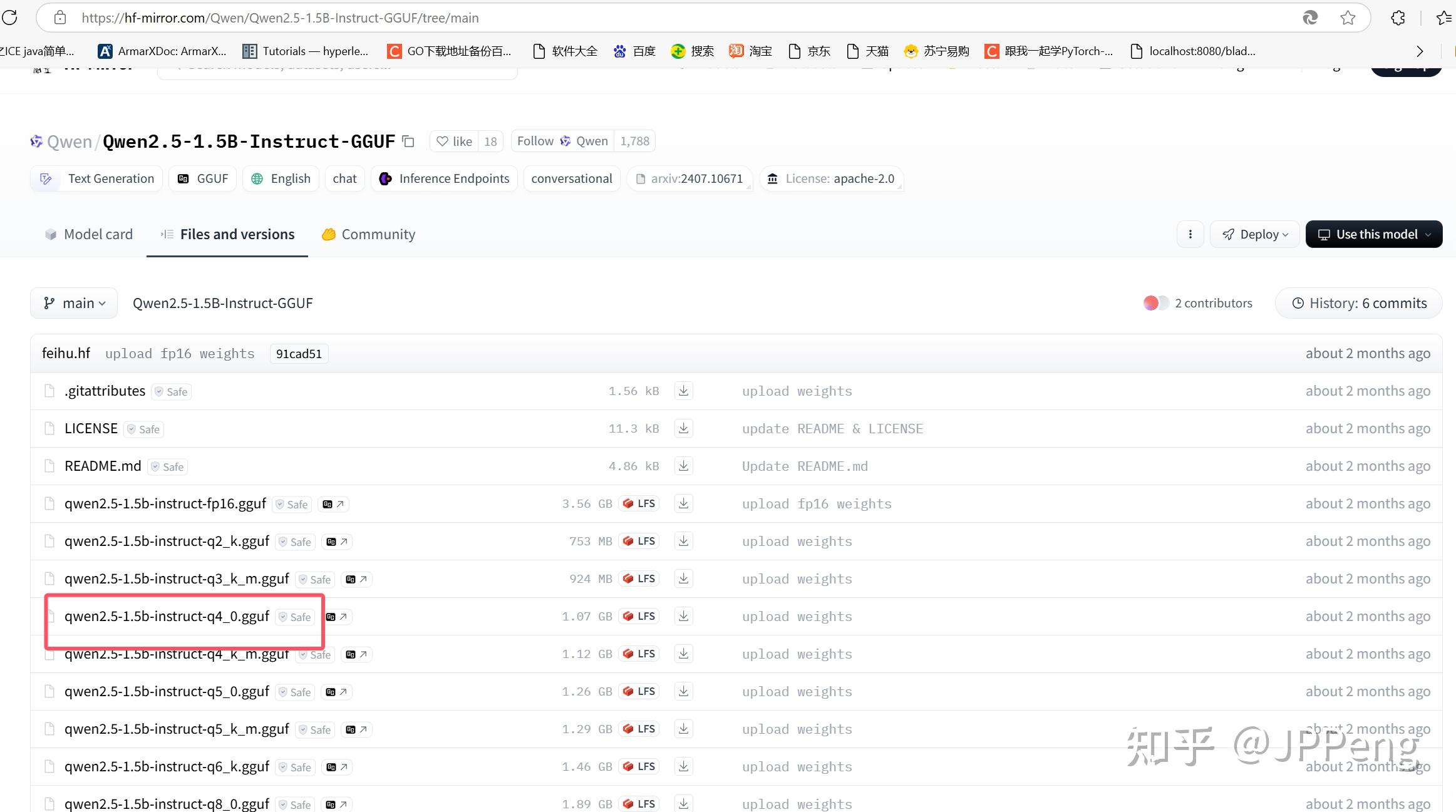Viewport: 1456px width, 812px height.
Task: Click the 2 contributors avatars
Action: click(1155, 303)
